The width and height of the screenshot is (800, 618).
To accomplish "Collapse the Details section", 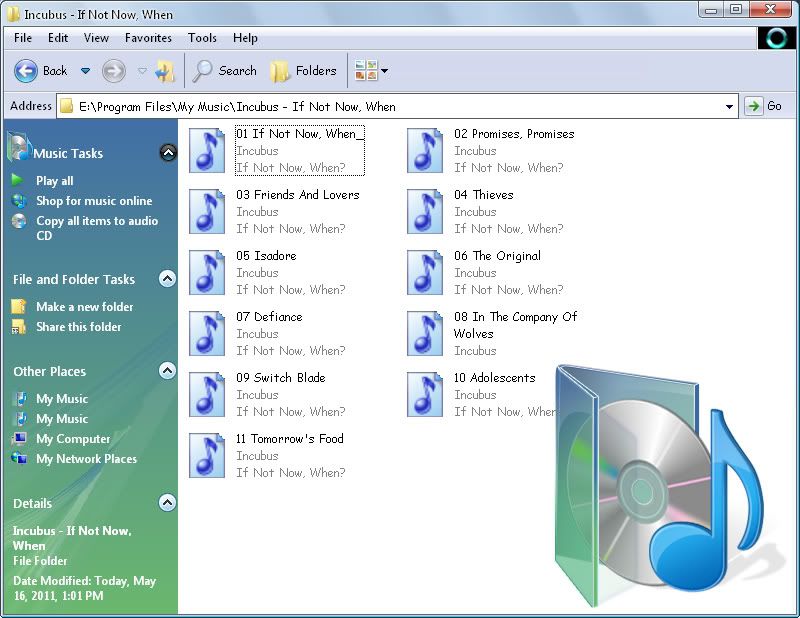I will coord(167,503).
